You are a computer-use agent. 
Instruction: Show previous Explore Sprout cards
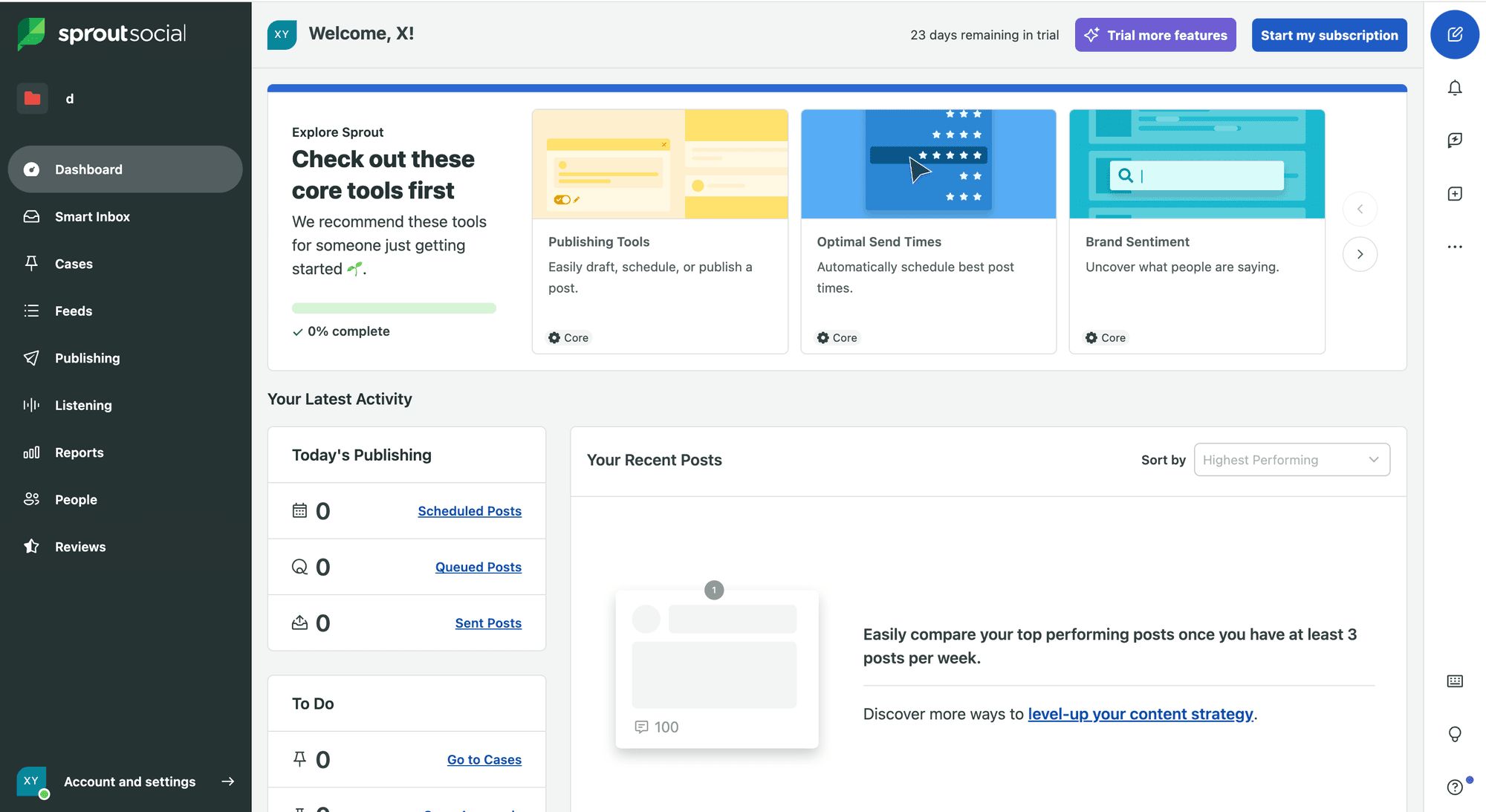coord(1360,209)
